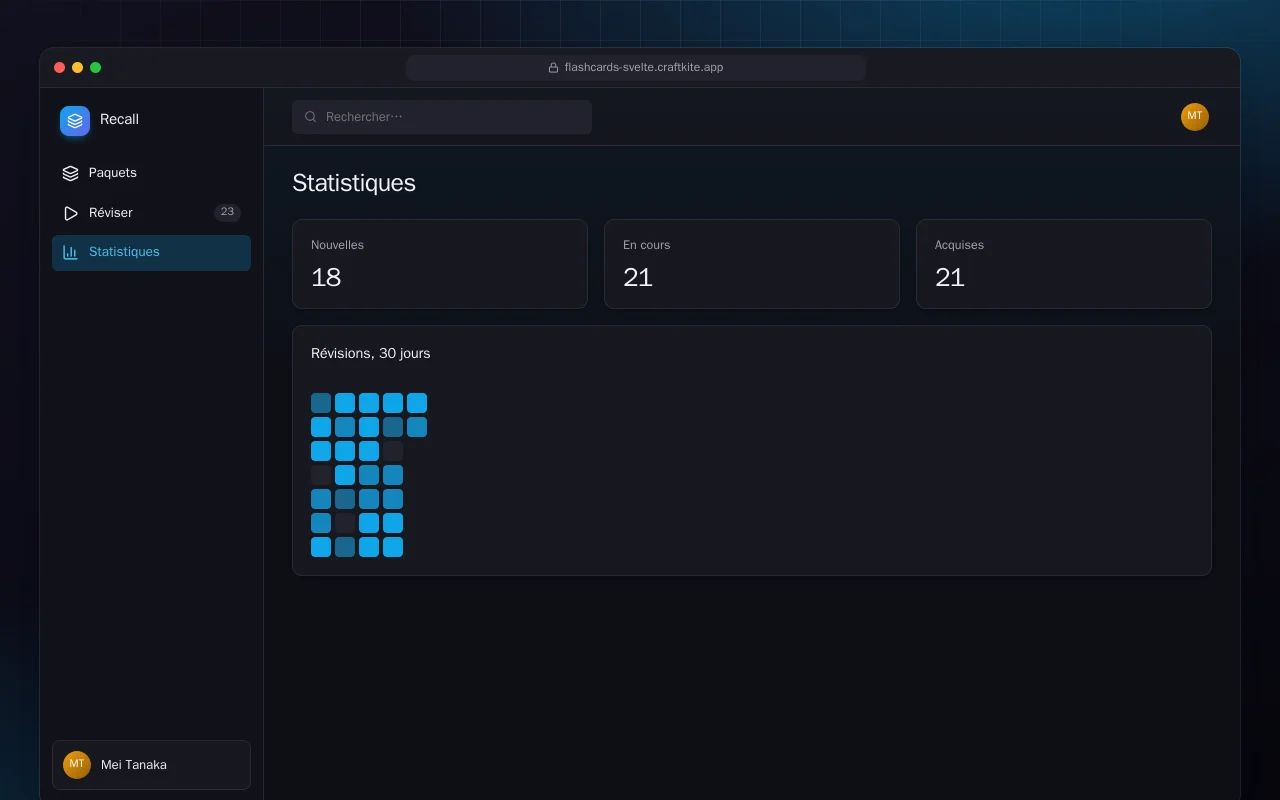Click the flashcards-svelte.craftkite.app address bar
Screen dimensions: 1280x800
click(636, 68)
